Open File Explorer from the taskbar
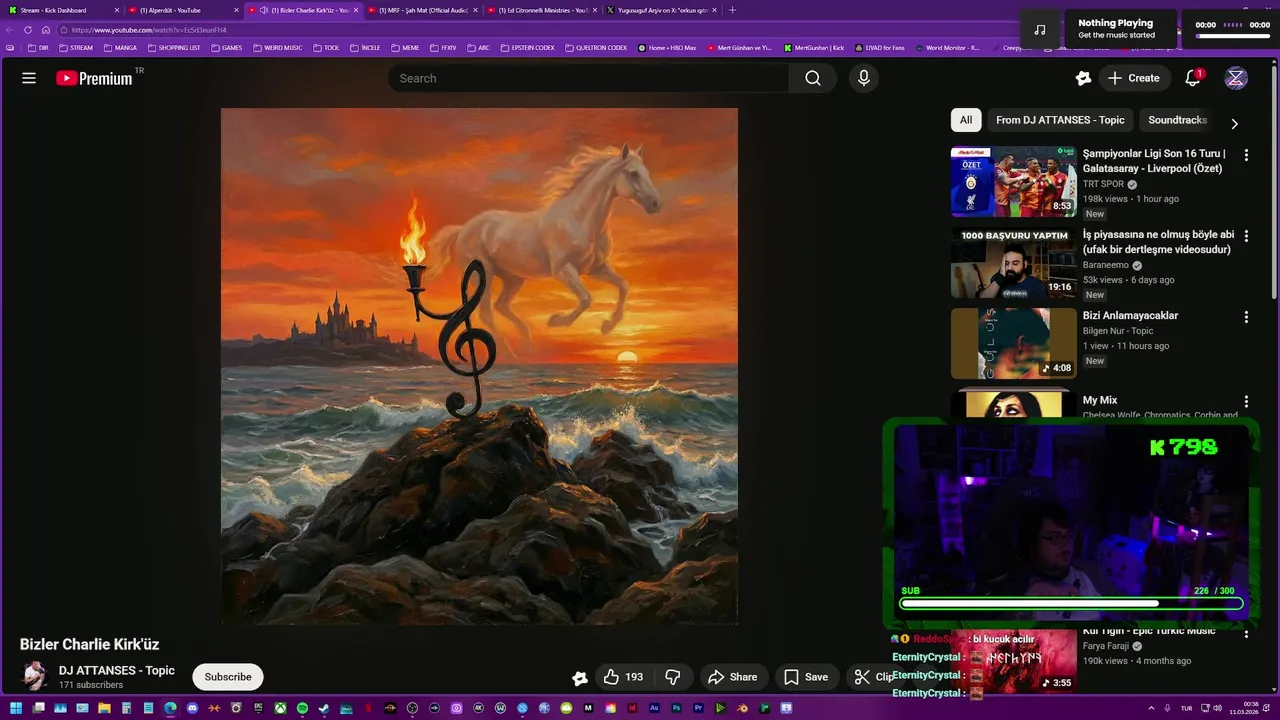The image size is (1280, 720). click(x=104, y=708)
